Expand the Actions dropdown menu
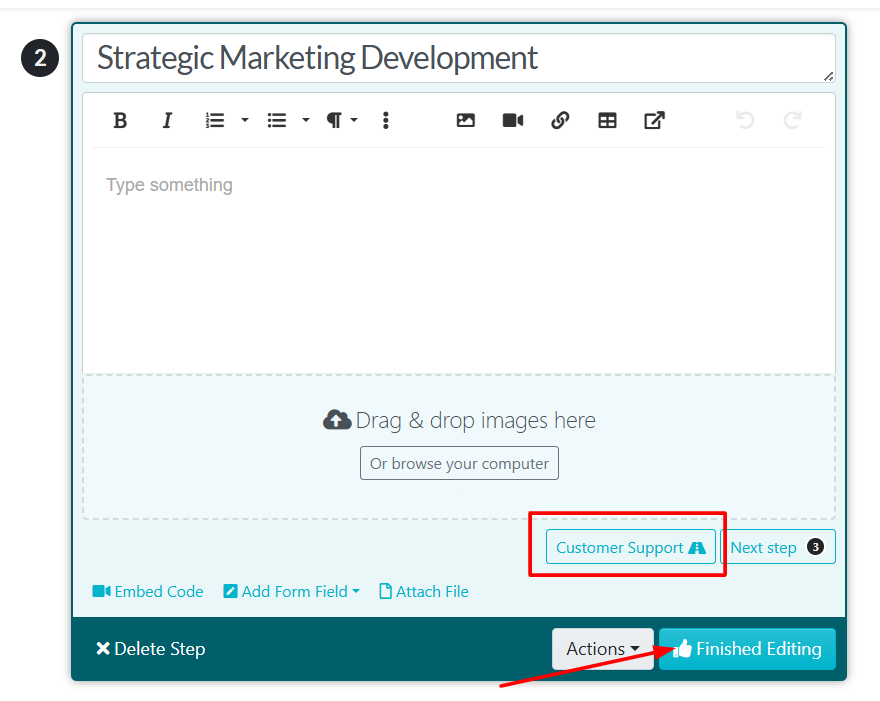 pyautogui.click(x=602, y=649)
